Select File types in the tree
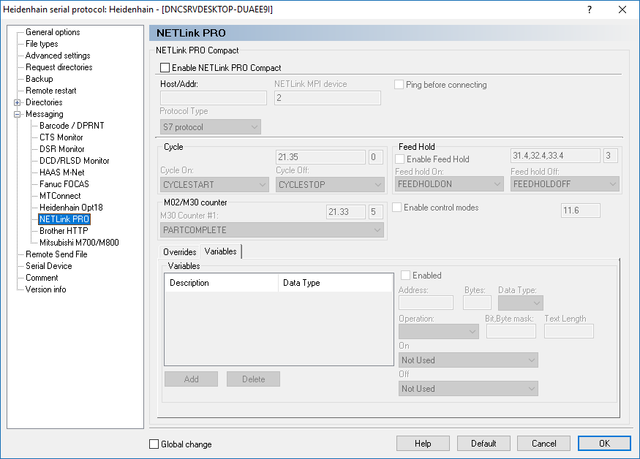This screenshot has height=459, width=640. pyautogui.click(x=42, y=44)
